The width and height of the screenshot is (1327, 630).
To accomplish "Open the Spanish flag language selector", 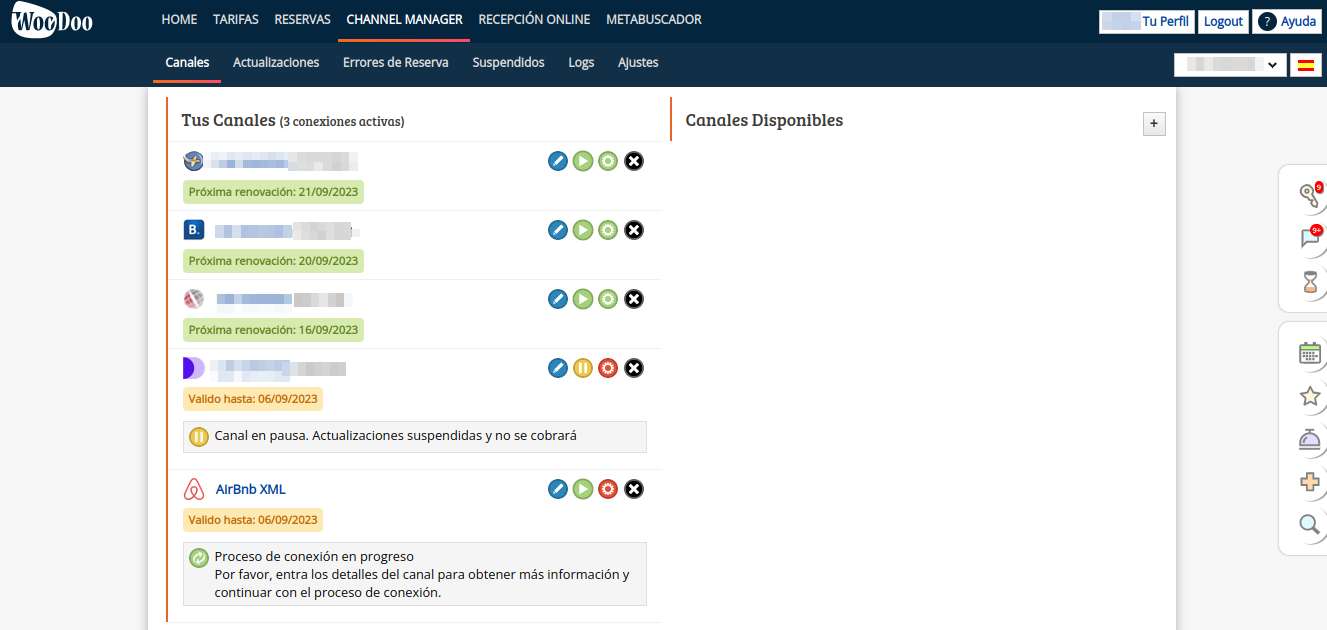I will (1305, 65).
